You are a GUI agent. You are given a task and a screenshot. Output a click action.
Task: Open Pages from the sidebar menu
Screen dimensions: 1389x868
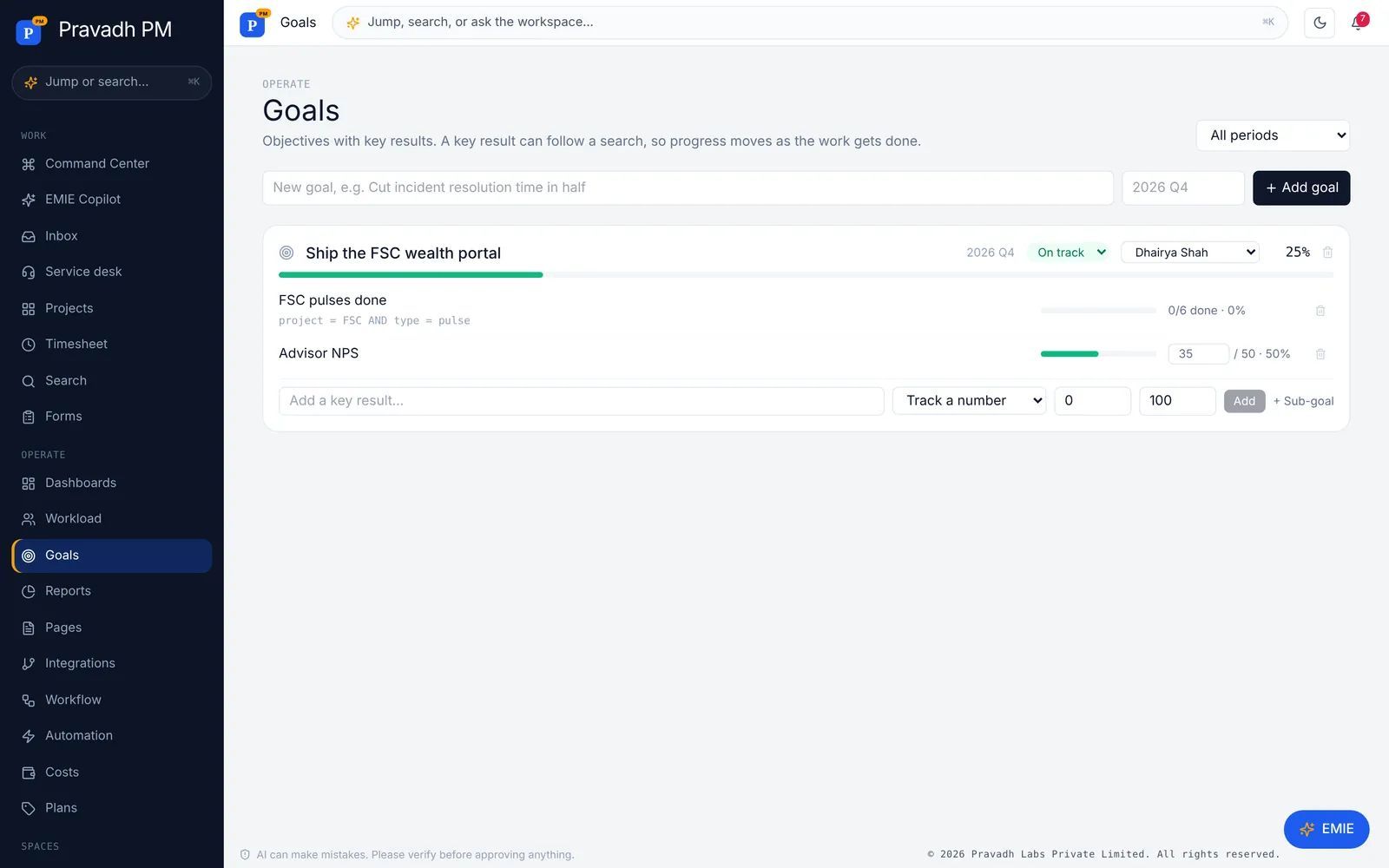tap(112, 628)
